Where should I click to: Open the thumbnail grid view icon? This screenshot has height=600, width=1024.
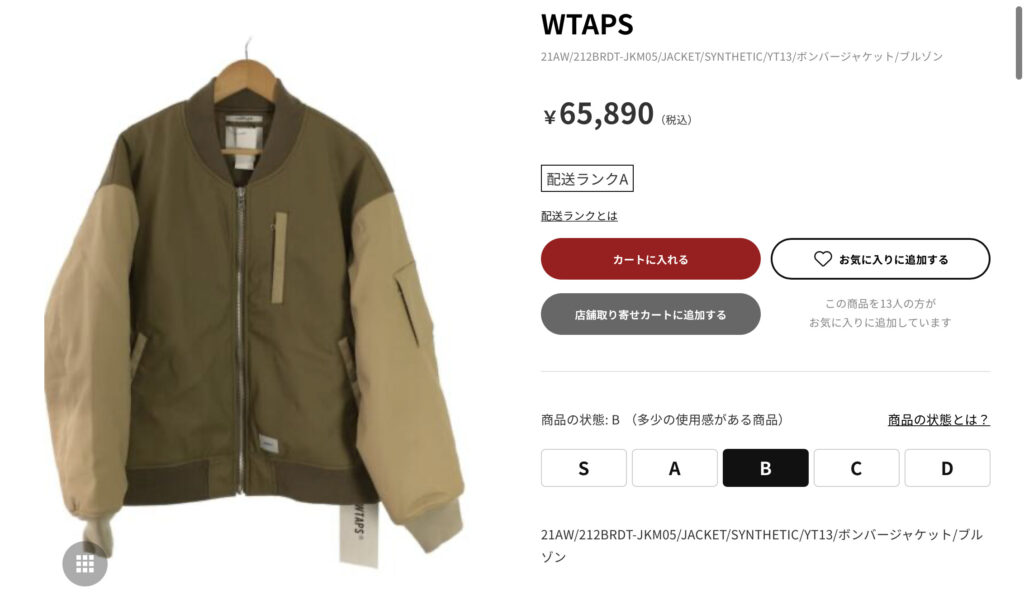(x=85, y=563)
